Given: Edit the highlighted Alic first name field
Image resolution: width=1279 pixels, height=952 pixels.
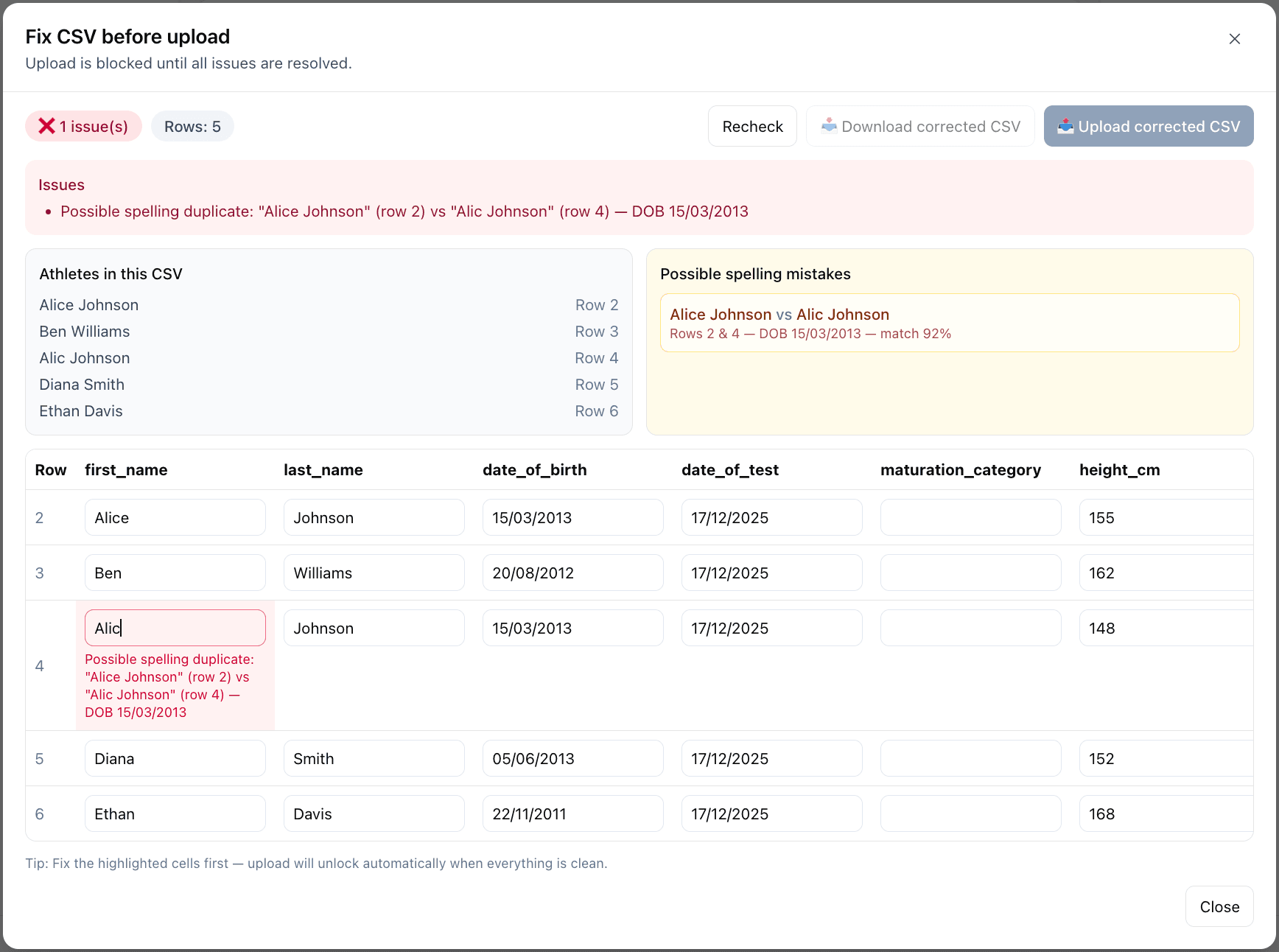Looking at the screenshot, I should click(x=175, y=628).
